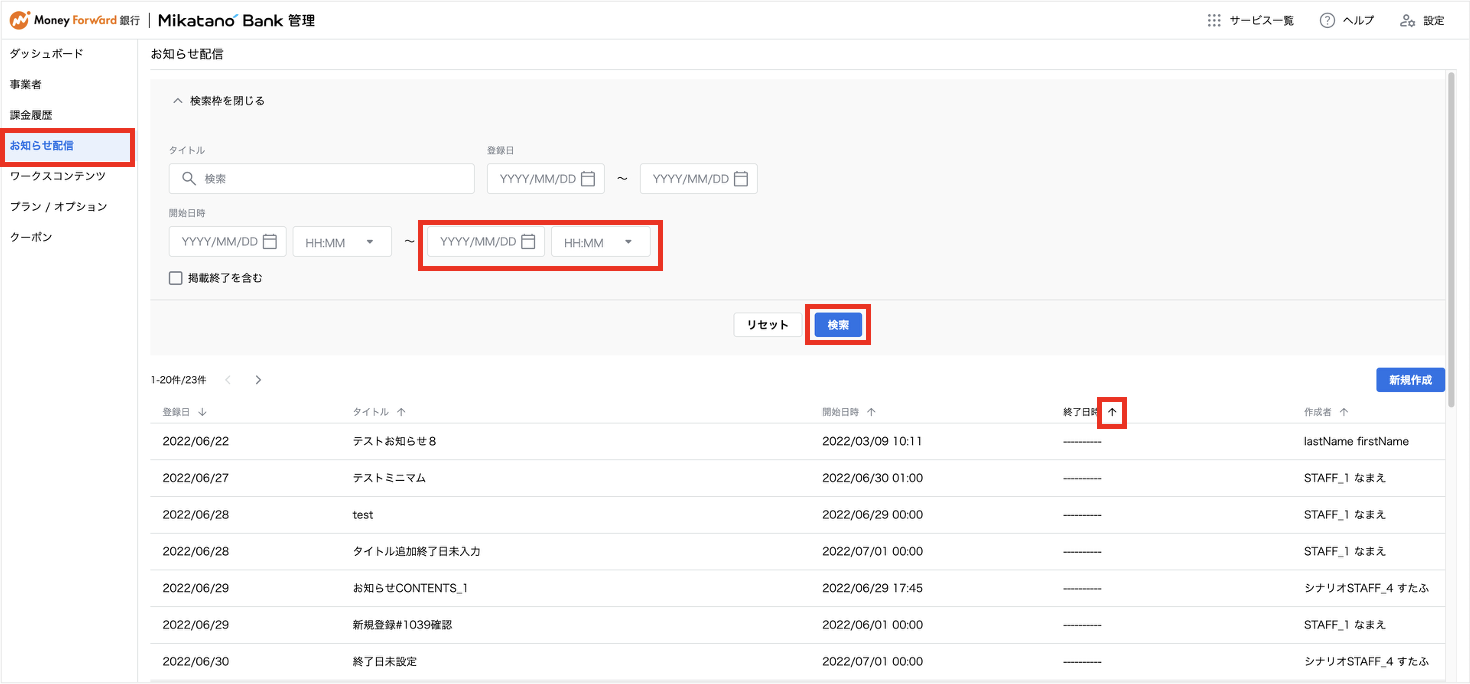Open row titled タイトル追加終了日未入力

coord(797,551)
